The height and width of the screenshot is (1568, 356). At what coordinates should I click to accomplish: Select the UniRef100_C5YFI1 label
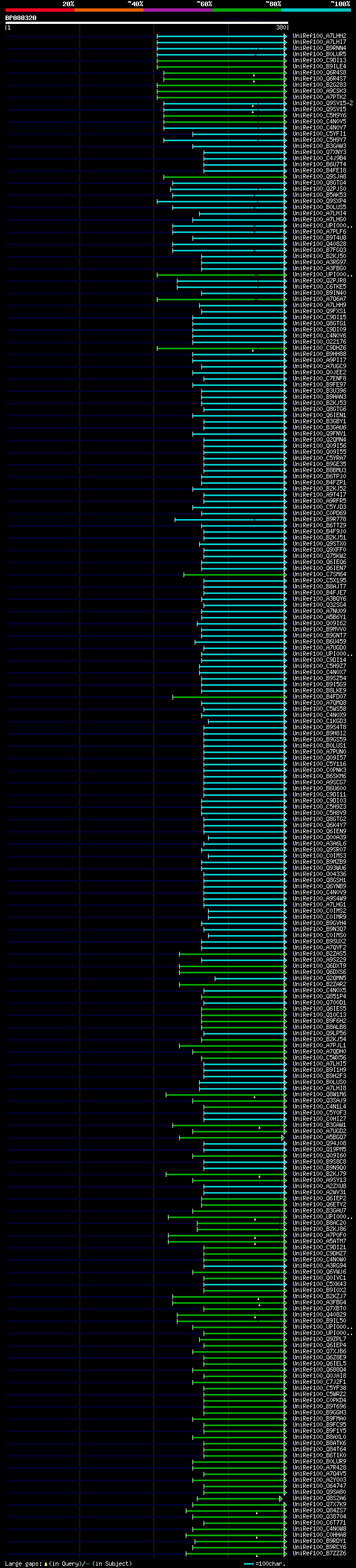(x=319, y=134)
